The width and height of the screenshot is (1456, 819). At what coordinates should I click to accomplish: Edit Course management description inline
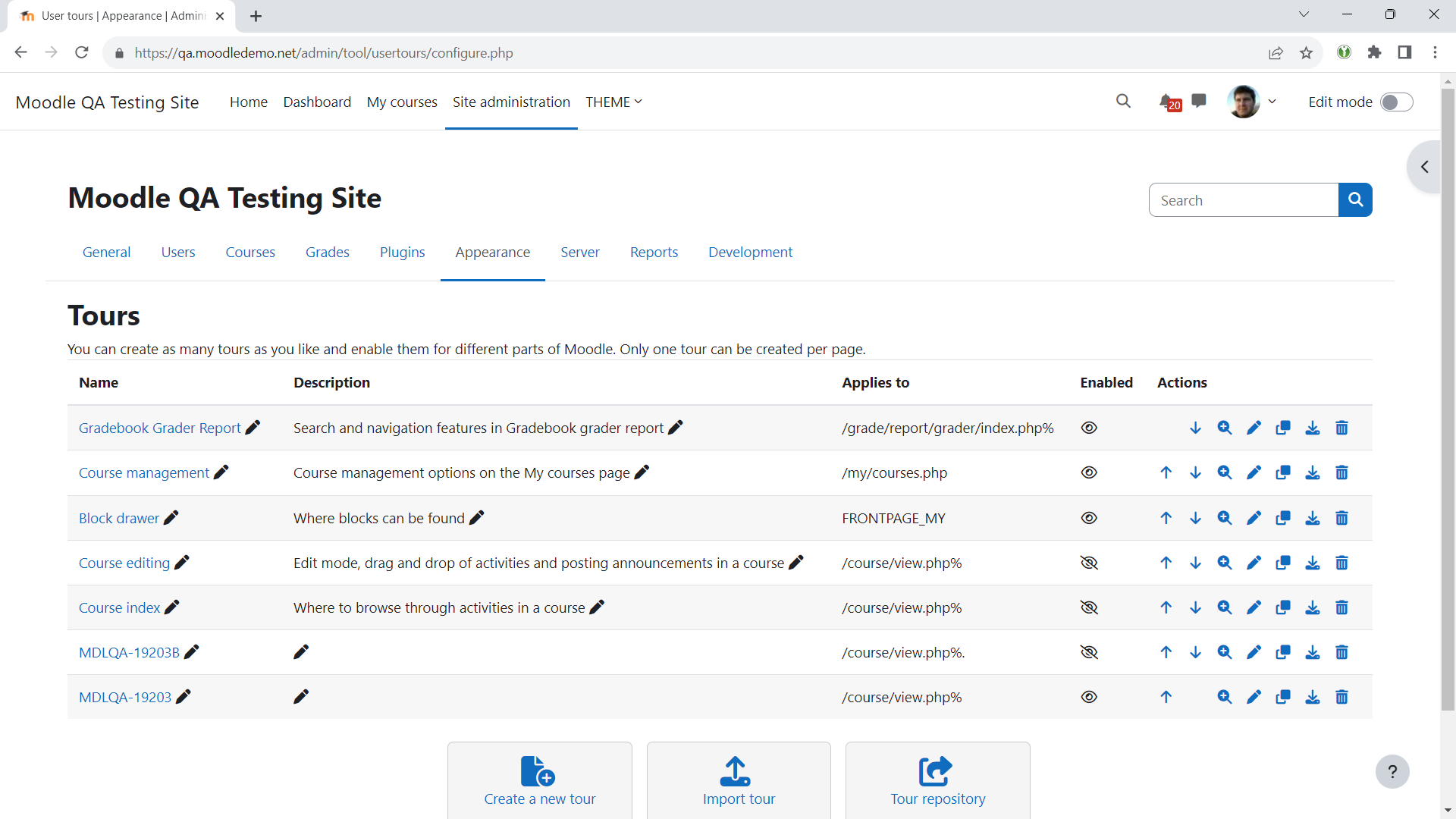click(642, 472)
